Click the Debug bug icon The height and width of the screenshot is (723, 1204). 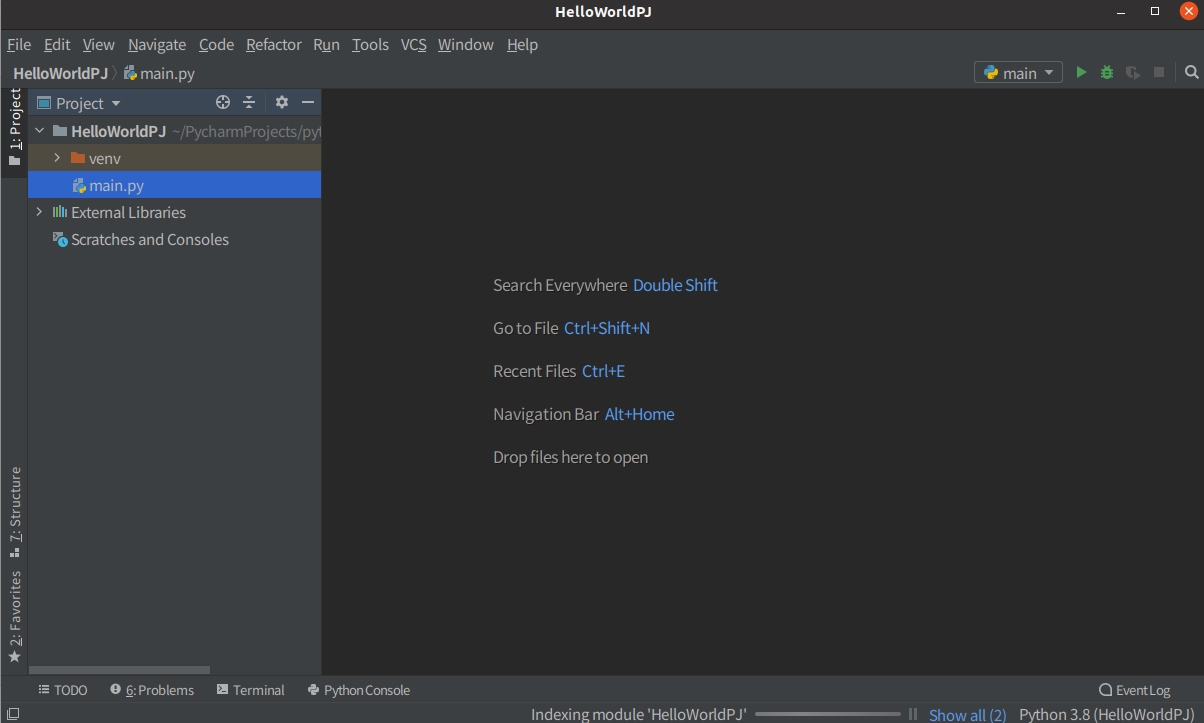(1107, 73)
